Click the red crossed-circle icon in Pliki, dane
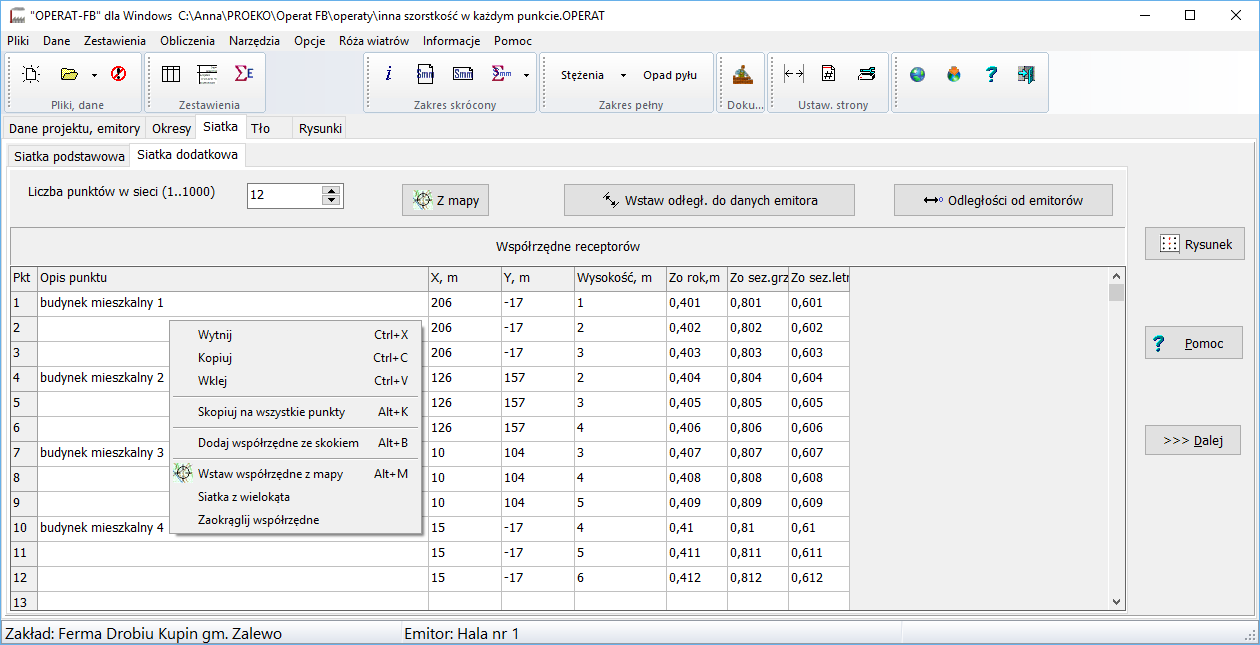This screenshot has width=1260, height=645. click(118, 74)
